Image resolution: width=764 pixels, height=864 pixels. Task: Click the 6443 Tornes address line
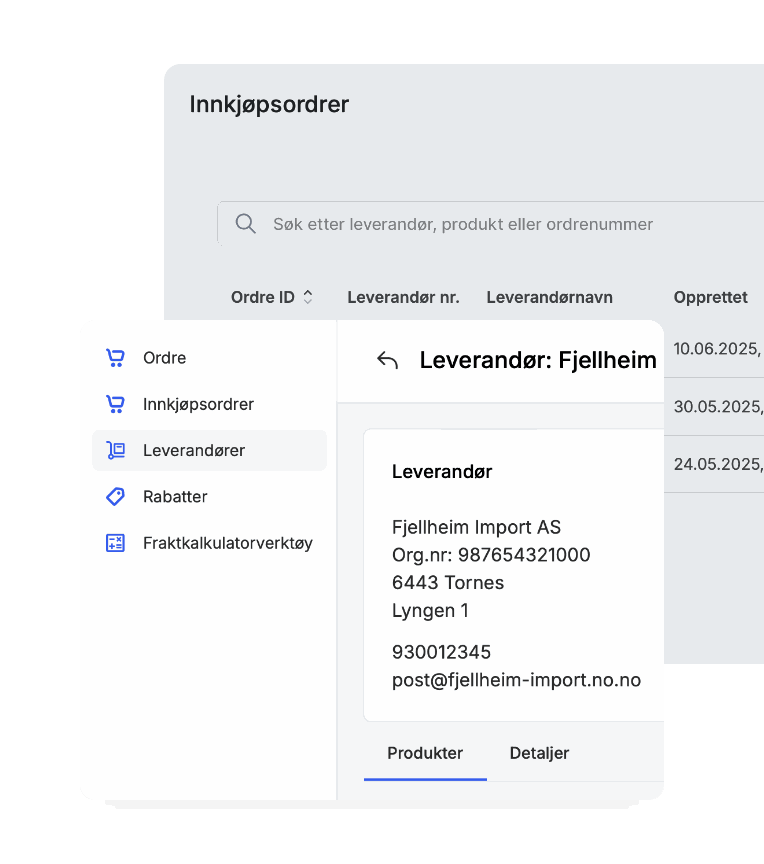(448, 582)
